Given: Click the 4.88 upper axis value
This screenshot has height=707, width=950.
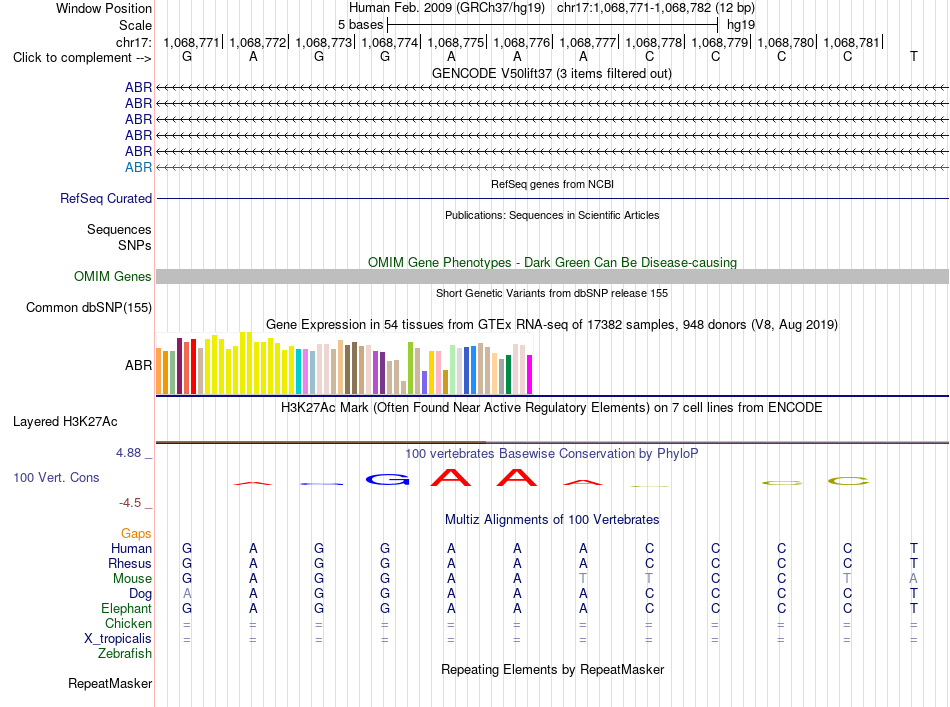Looking at the screenshot, I should click(x=128, y=453).
